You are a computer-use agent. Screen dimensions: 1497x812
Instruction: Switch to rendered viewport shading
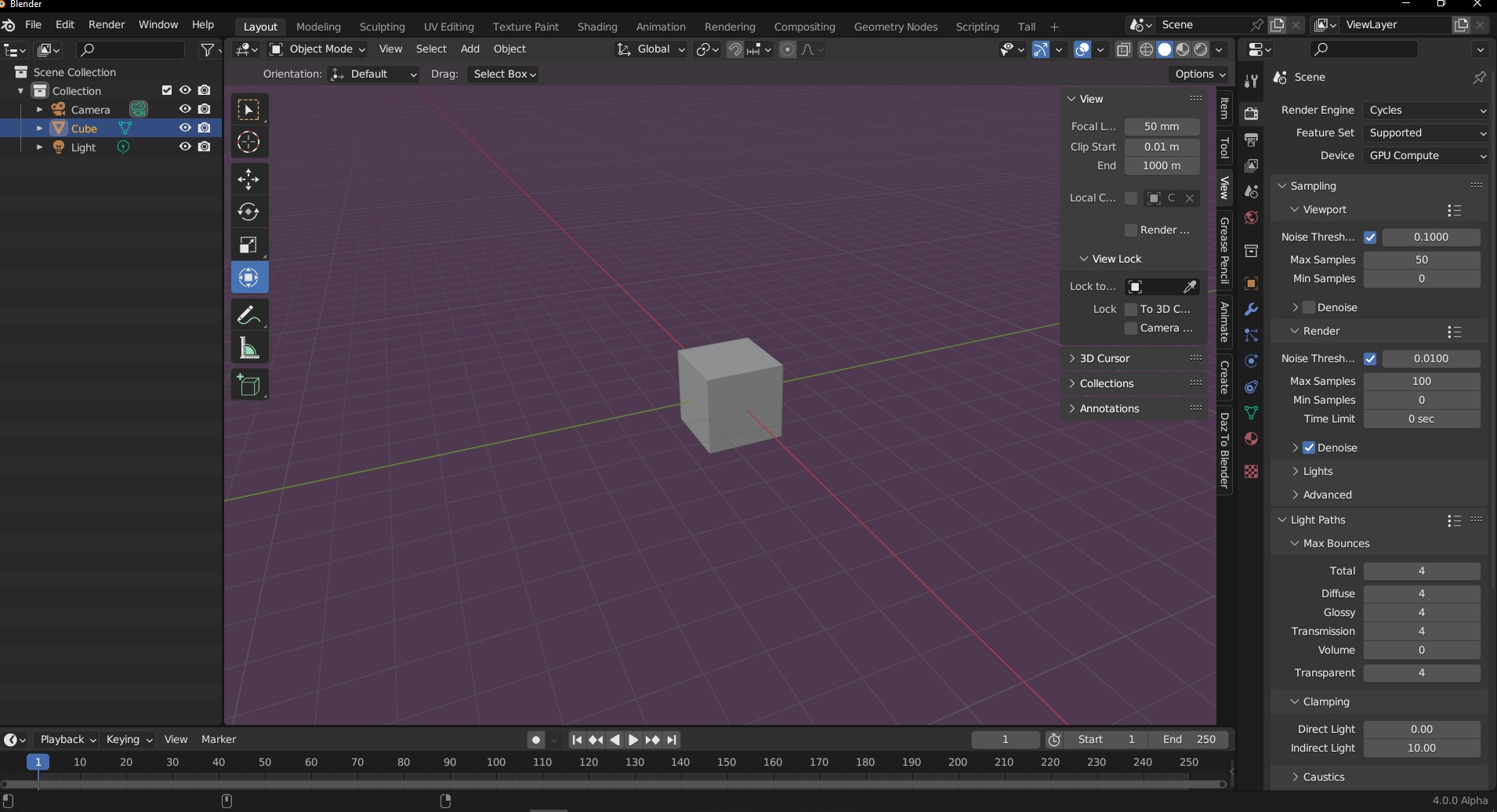[1201, 49]
